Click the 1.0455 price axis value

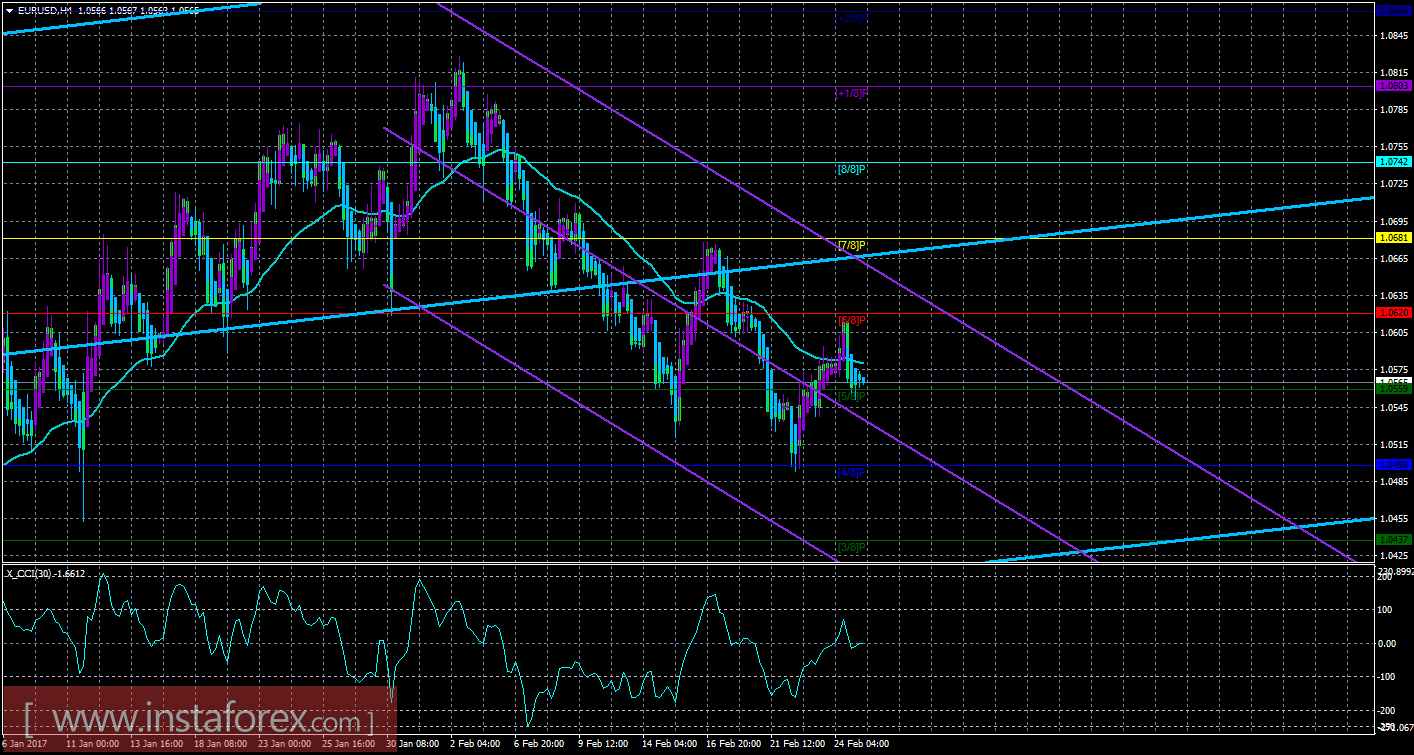1394,519
